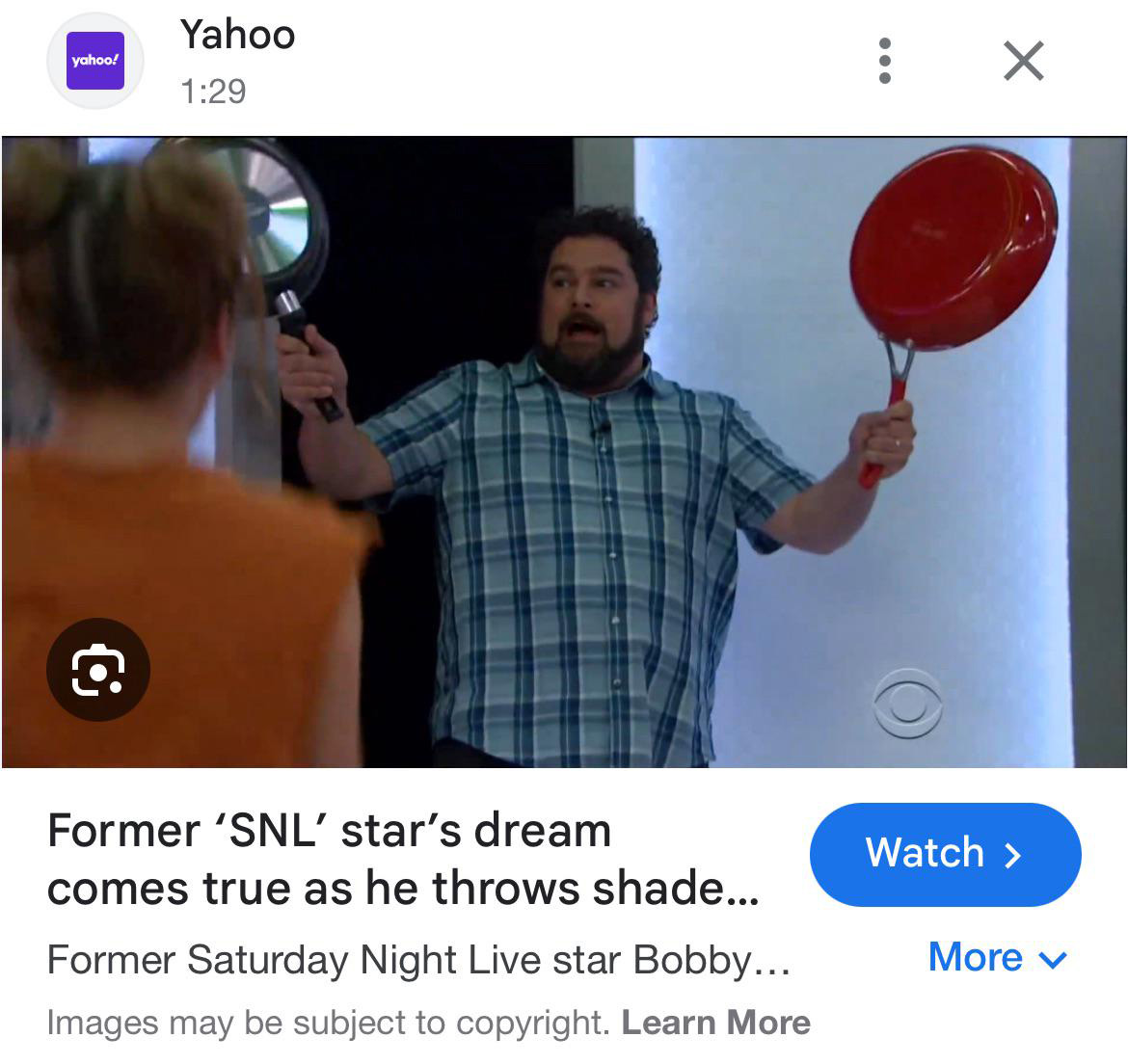Select the 1:29 video duration label

tap(213, 92)
